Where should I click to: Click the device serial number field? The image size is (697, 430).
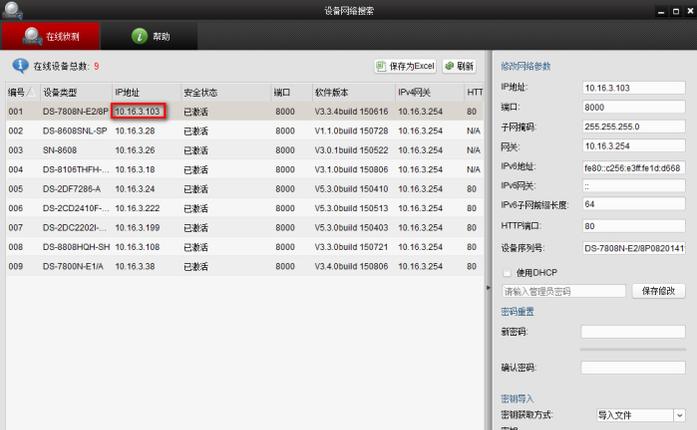633,248
